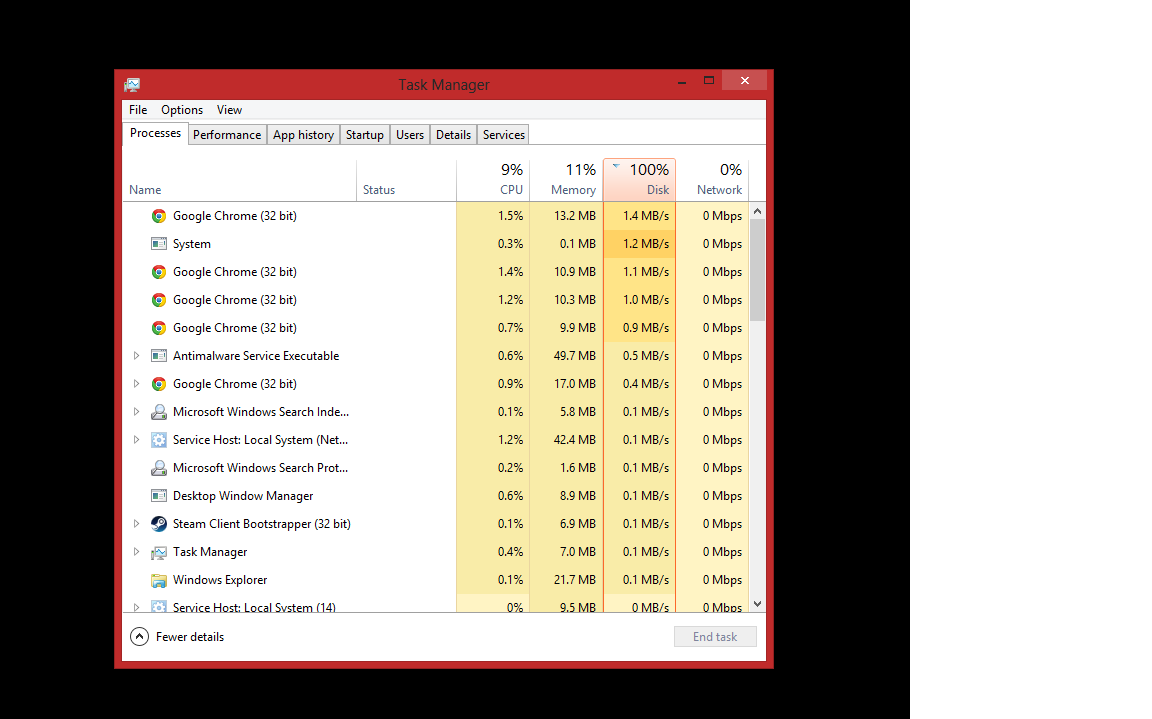
Task: Click Steam Client Bootstrapper icon
Action: (159, 524)
